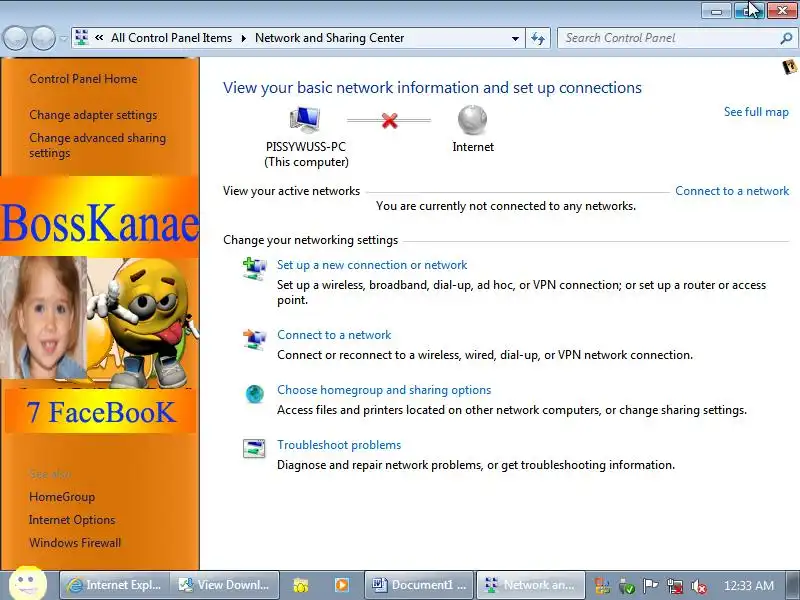Click the search magnifier icon
800x600 pixels.
pyautogui.click(x=786, y=38)
